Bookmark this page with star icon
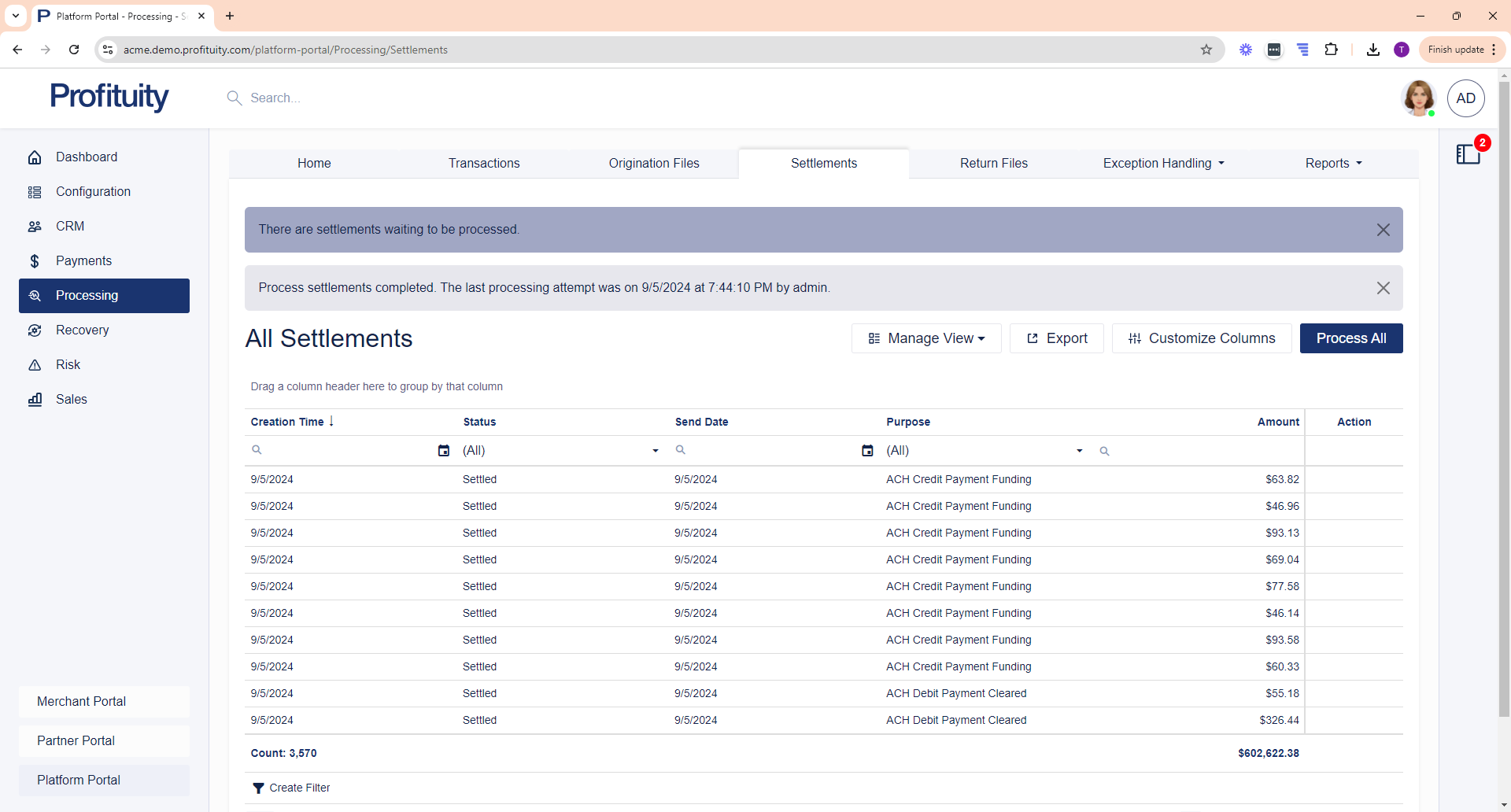Screen dimensions: 1511x812 pyautogui.click(x=1206, y=50)
